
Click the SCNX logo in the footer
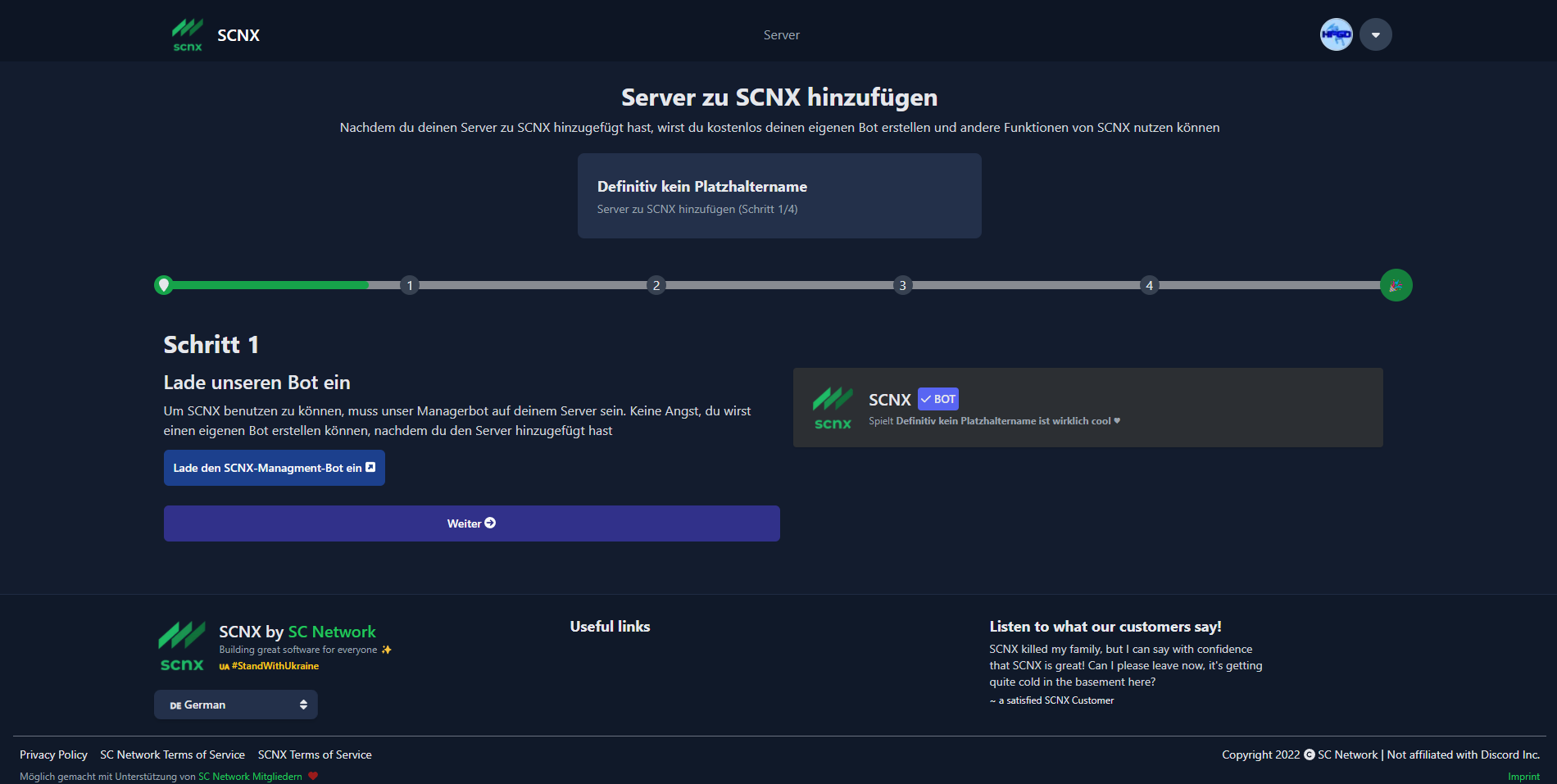pos(182,646)
